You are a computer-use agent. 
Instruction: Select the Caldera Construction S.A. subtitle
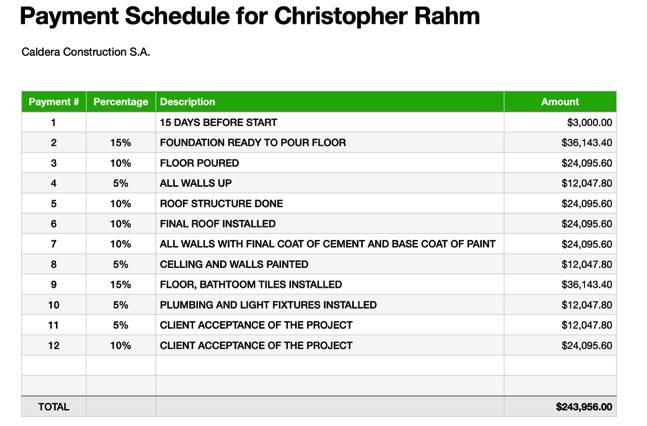click(x=85, y=52)
